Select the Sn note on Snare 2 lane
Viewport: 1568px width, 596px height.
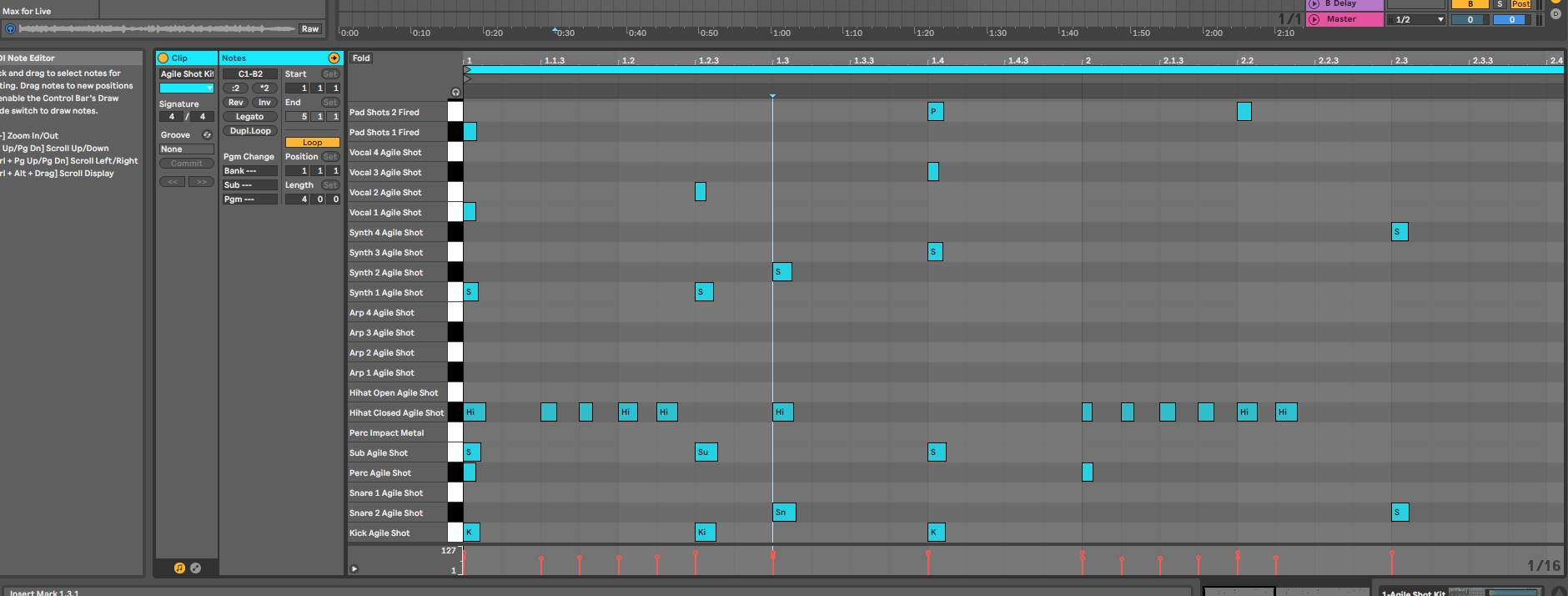(784, 513)
